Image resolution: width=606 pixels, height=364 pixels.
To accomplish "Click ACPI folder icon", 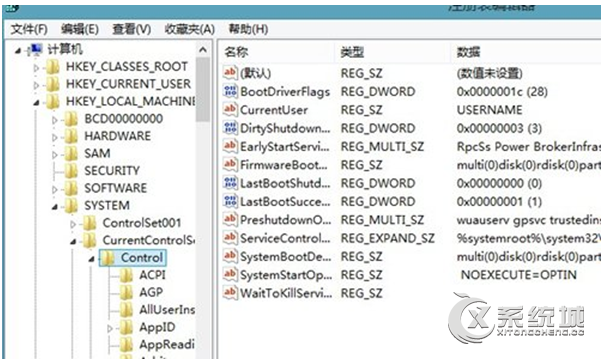I will tap(126, 276).
